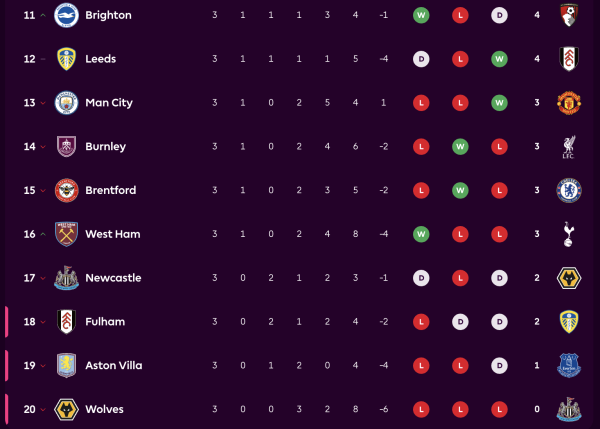
Task: Click the Newcastle team name
Action: 113,278
